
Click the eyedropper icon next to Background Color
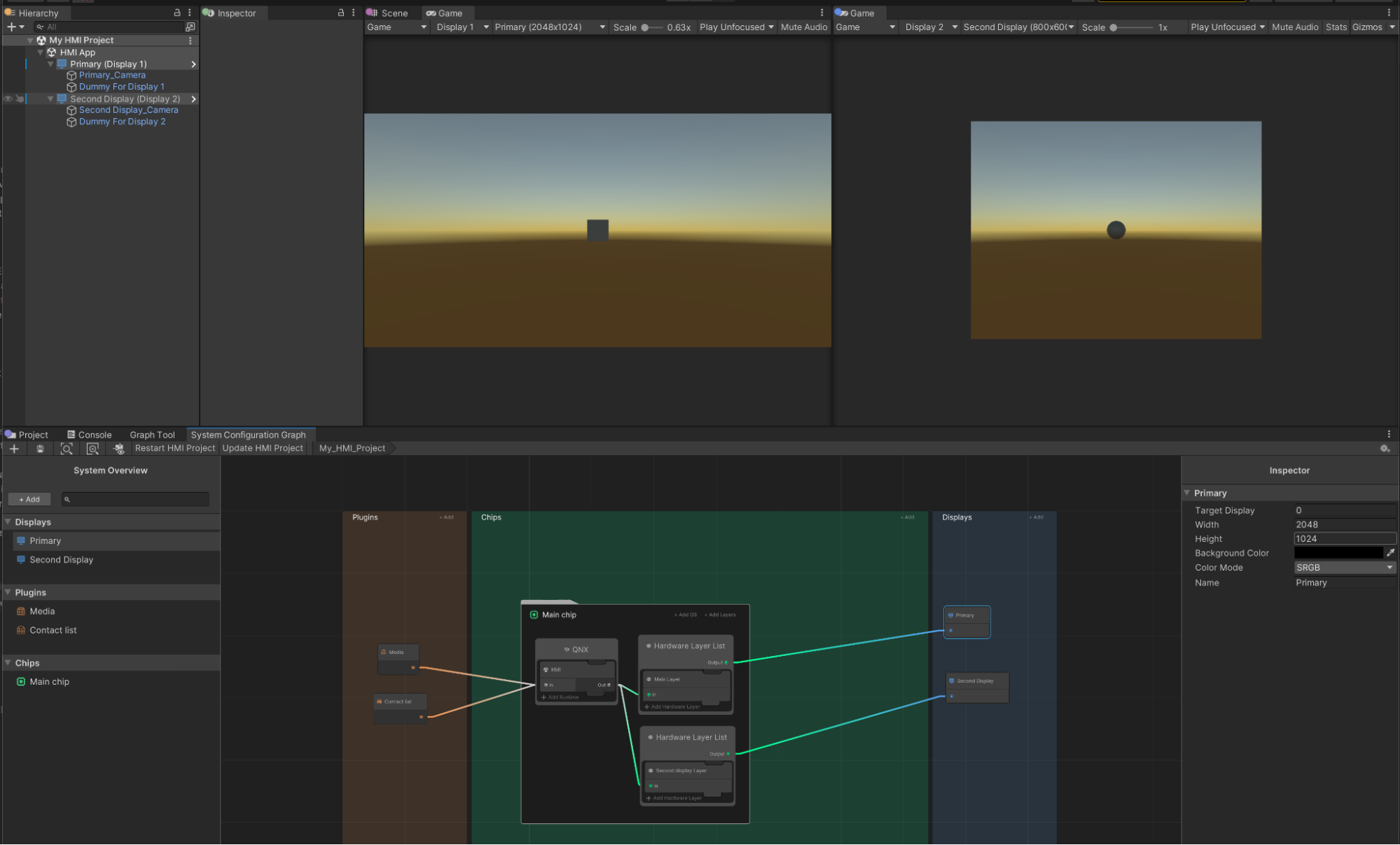coord(1390,553)
